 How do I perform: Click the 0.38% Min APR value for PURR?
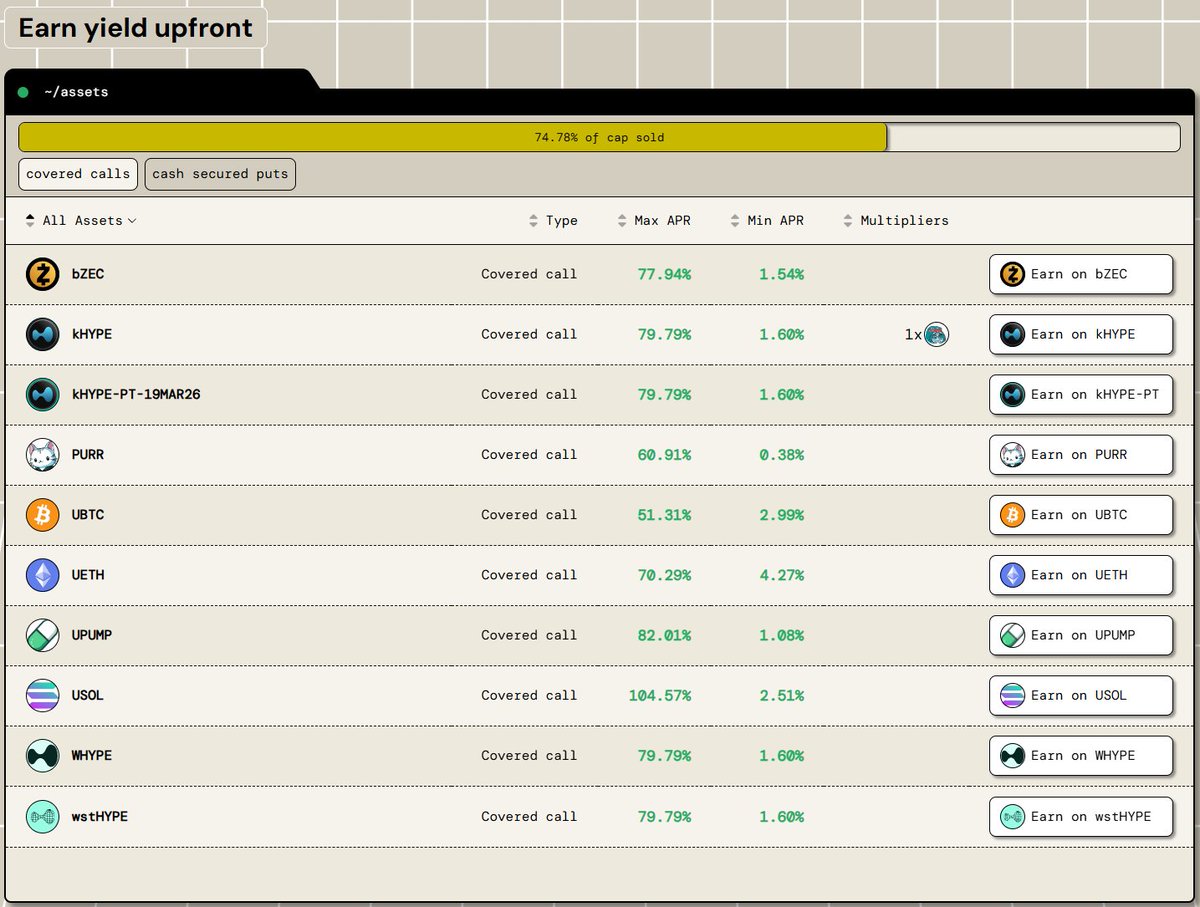[x=781, y=455]
